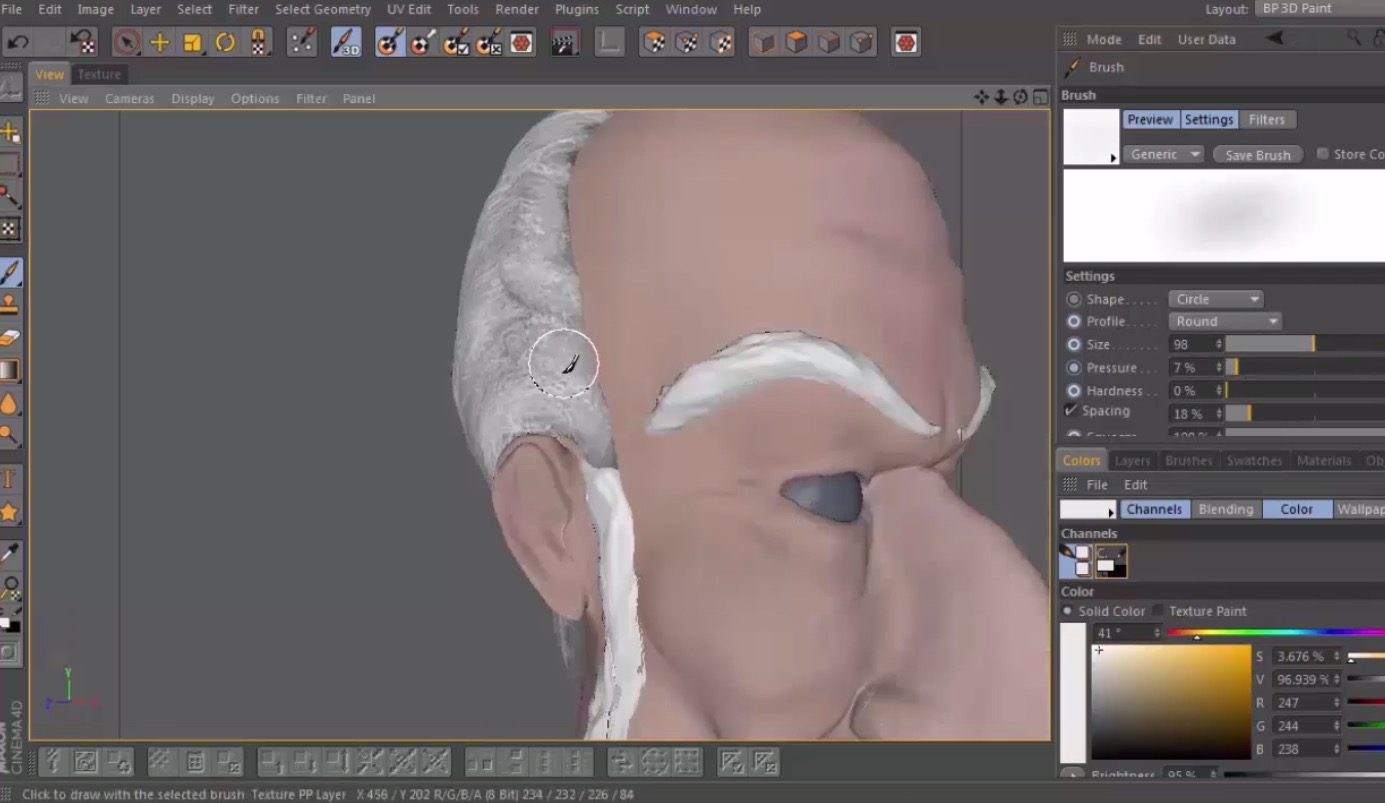The image size is (1385, 803).
Task: Open the viewport Cameras menu
Action: (130, 98)
